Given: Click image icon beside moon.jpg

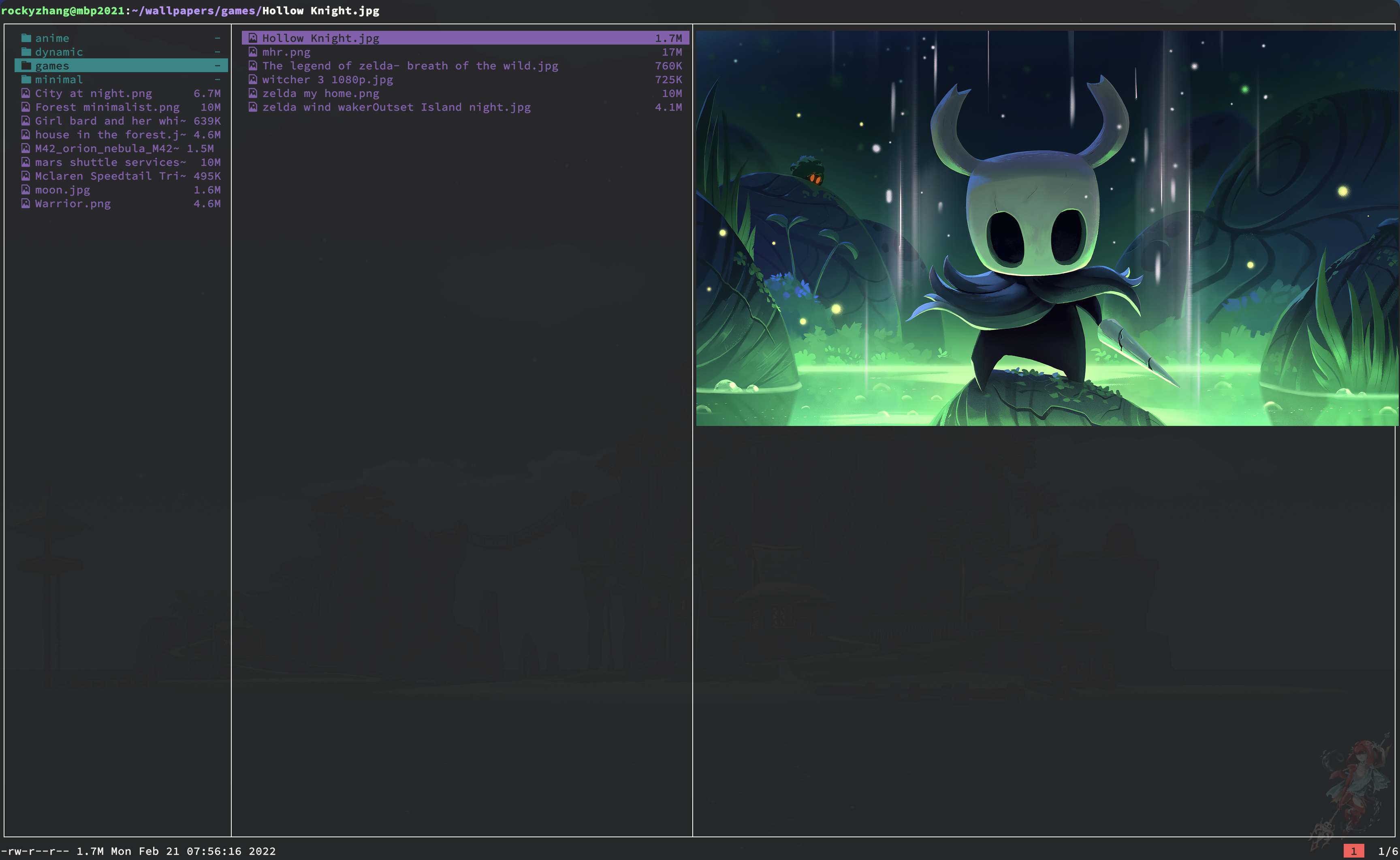Looking at the screenshot, I should coord(26,190).
